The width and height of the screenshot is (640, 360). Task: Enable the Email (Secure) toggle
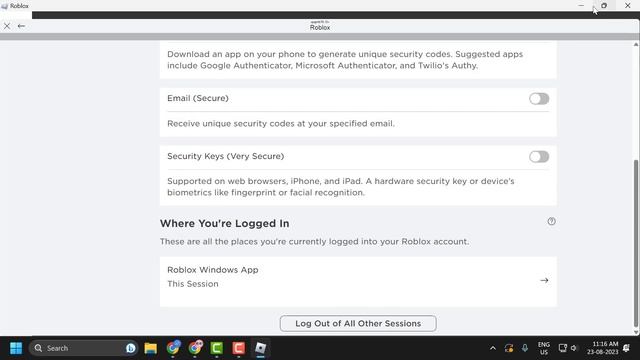539,99
